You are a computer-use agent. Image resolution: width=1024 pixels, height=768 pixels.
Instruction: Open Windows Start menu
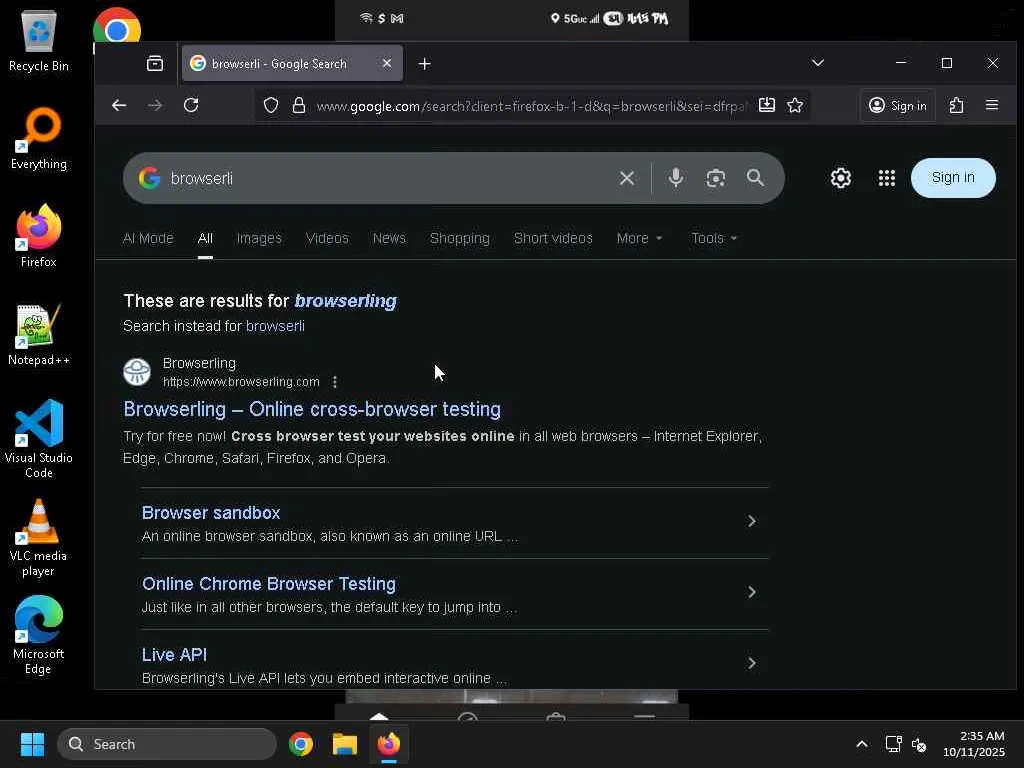pyautogui.click(x=32, y=744)
